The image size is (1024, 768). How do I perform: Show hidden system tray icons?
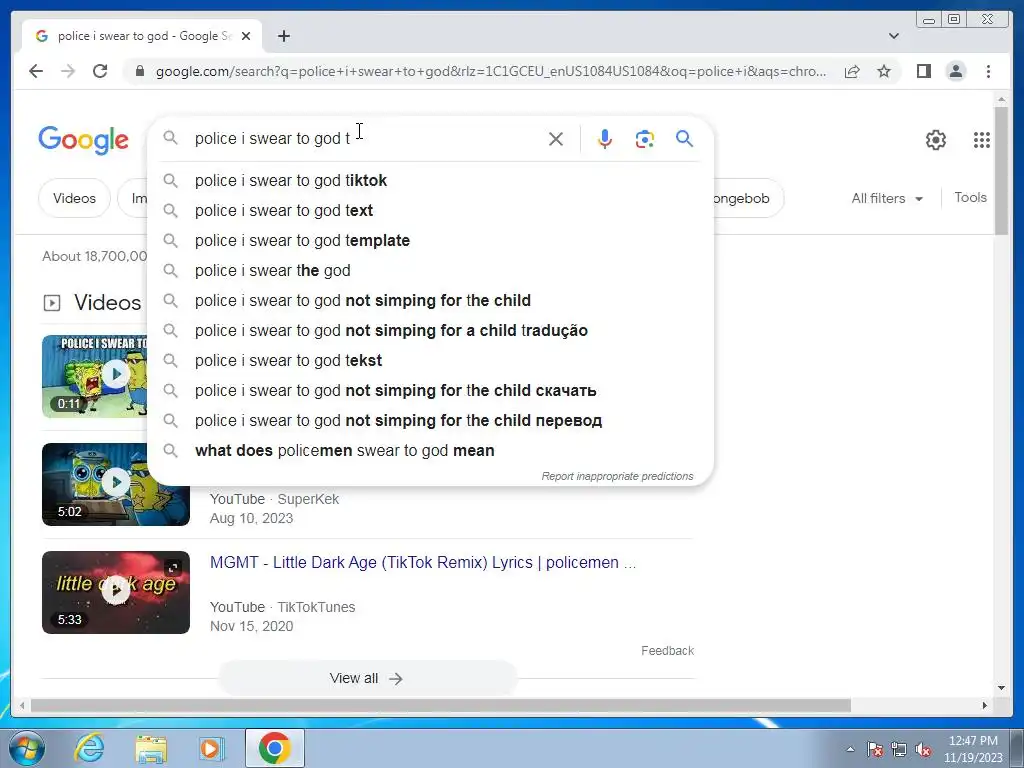point(850,749)
